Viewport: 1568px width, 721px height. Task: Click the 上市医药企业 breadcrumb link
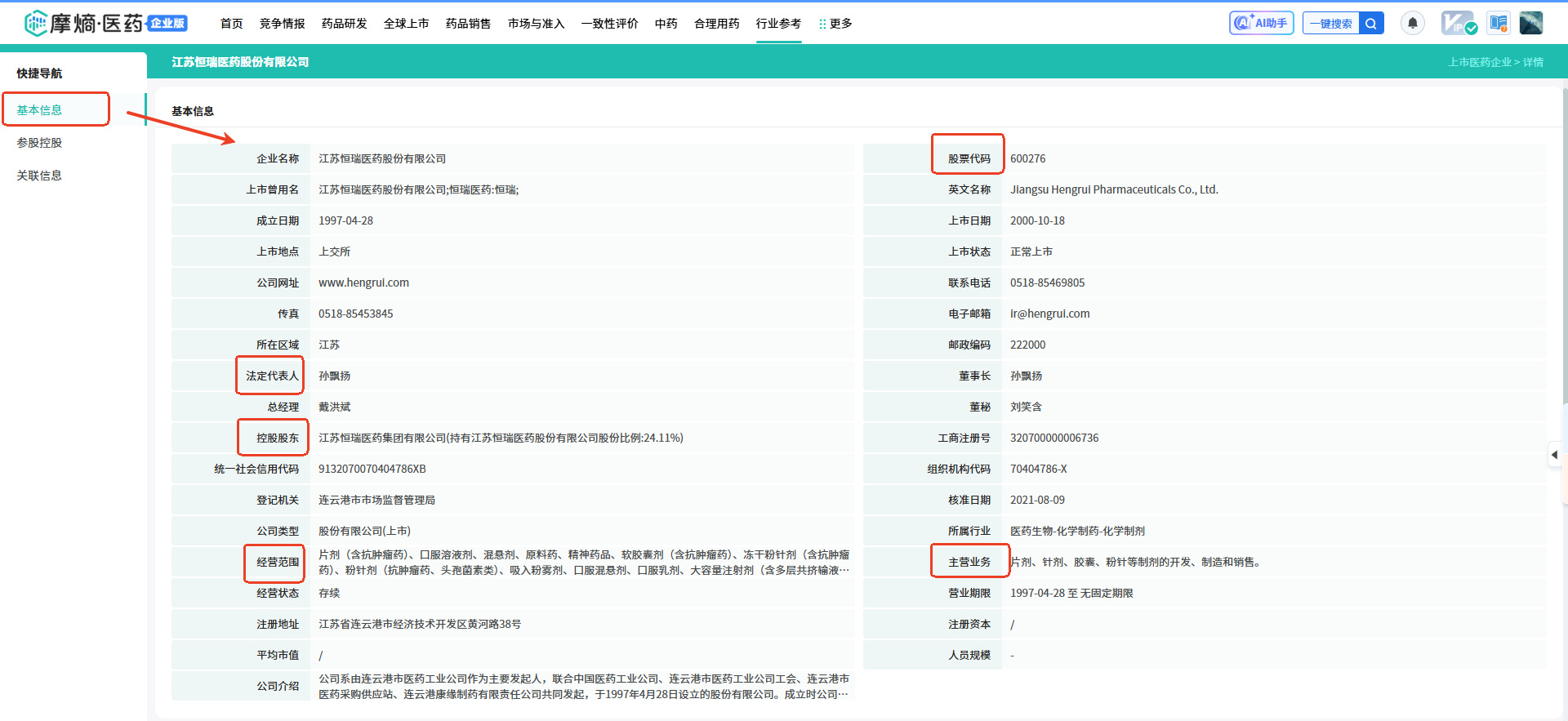tap(1480, 62)
